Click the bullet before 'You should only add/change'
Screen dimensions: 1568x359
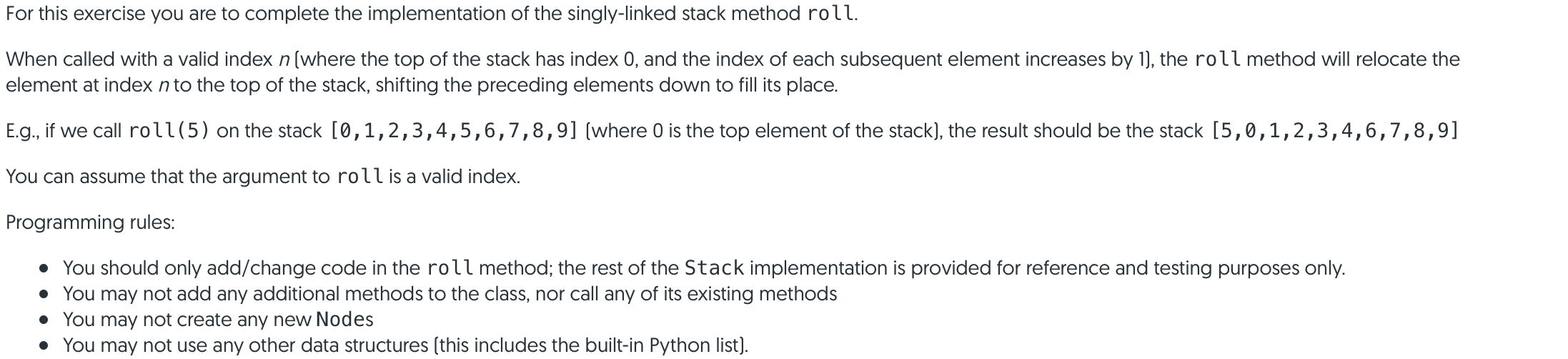pos(44,269)
